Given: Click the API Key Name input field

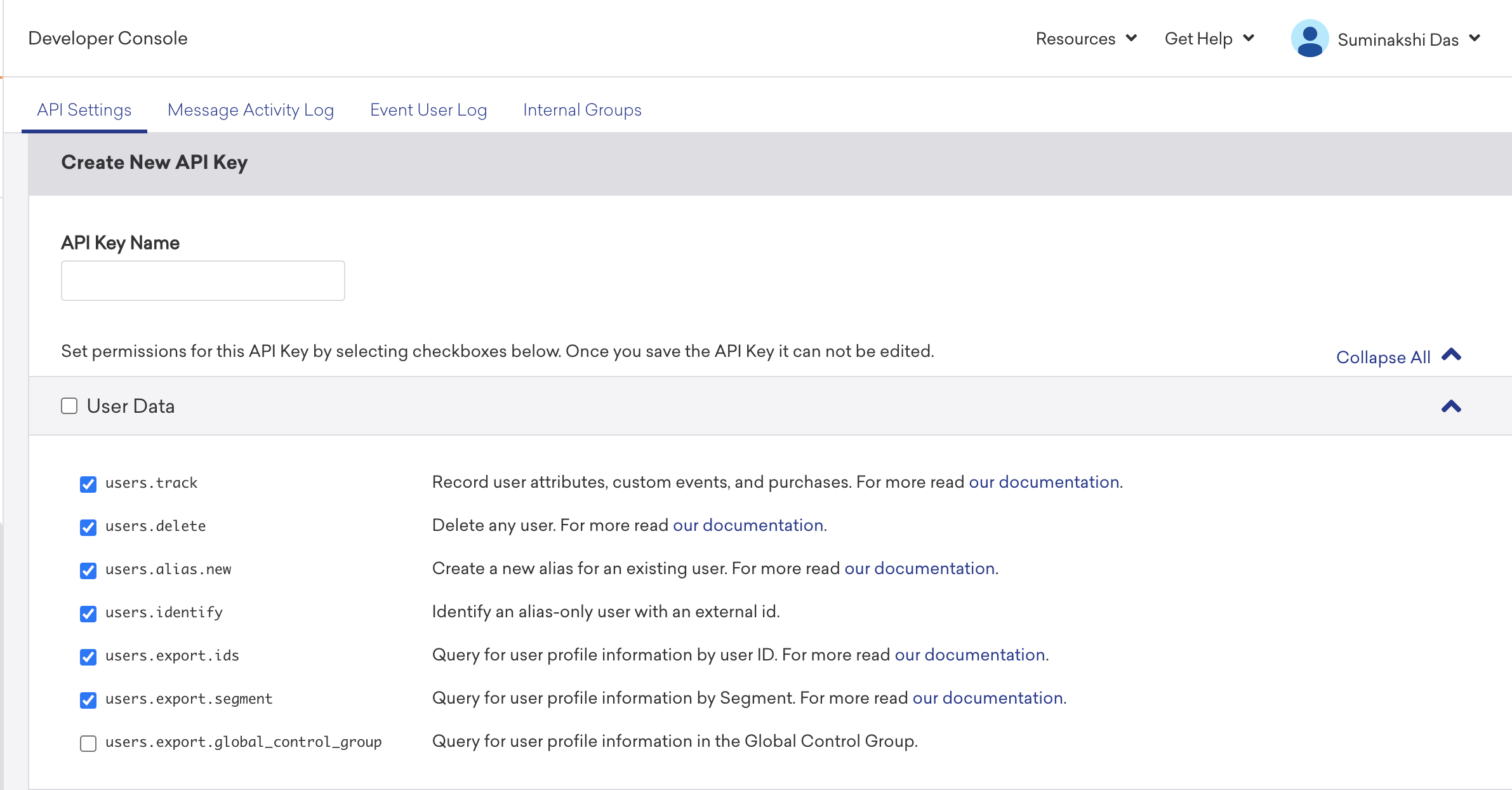Looking at the screenshot, I should (202, 281).
